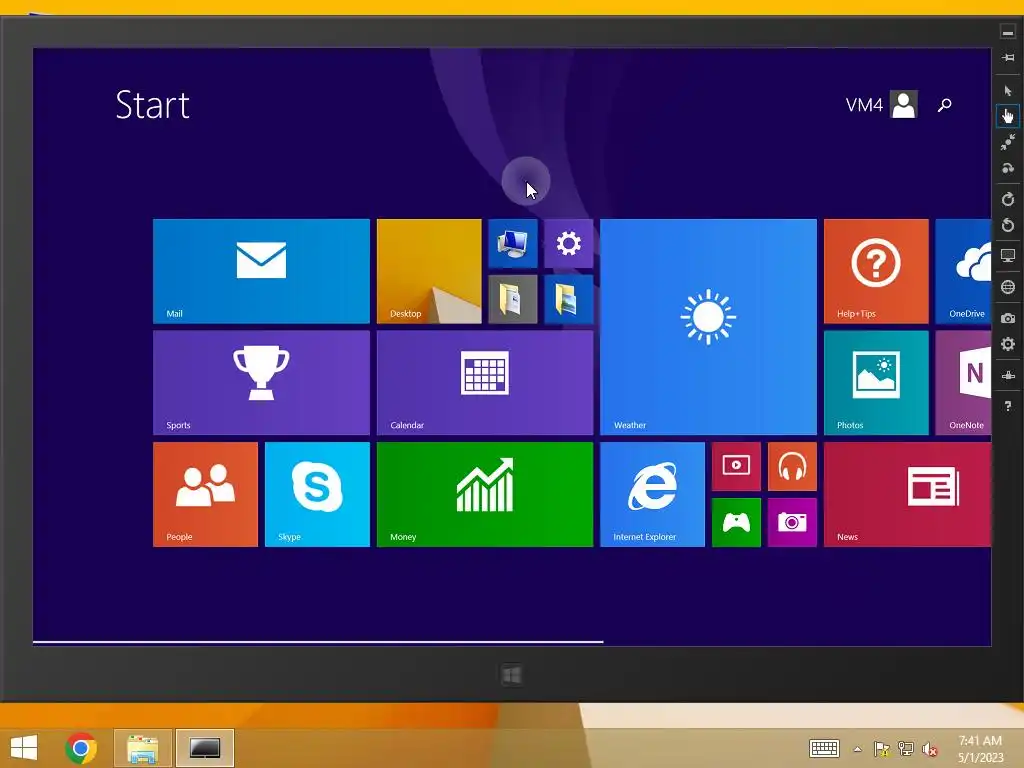
Task: Open the Photos tile
Action: [x=876, y=383]
